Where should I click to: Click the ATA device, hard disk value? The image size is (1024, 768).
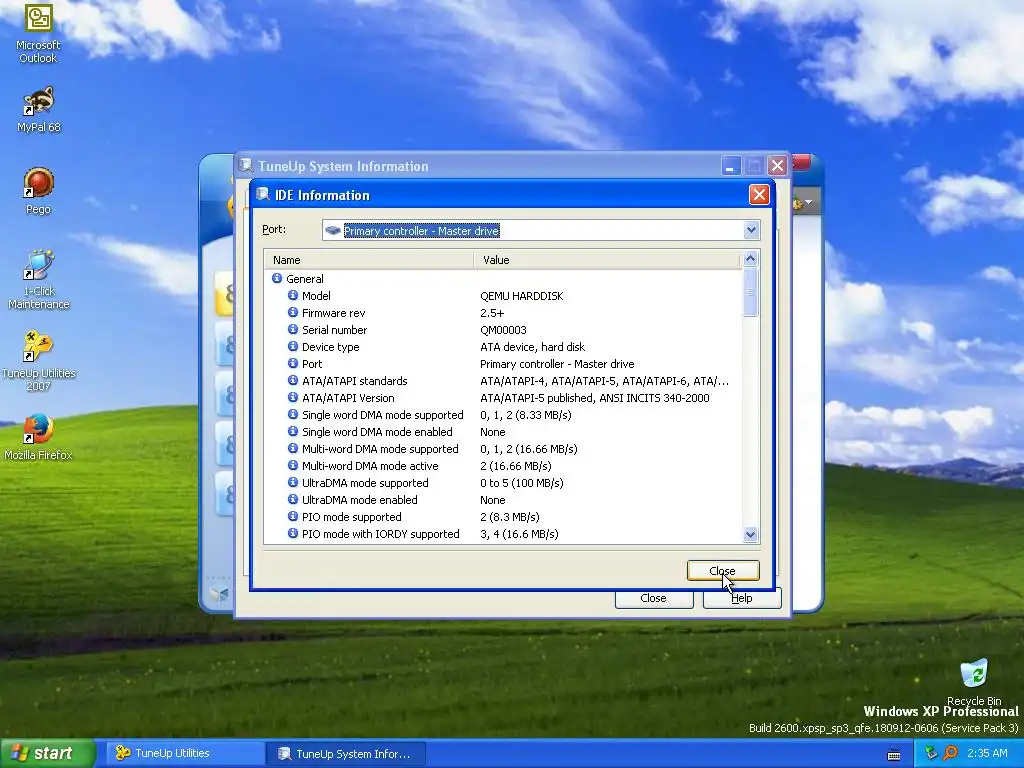tap(532, 347)
